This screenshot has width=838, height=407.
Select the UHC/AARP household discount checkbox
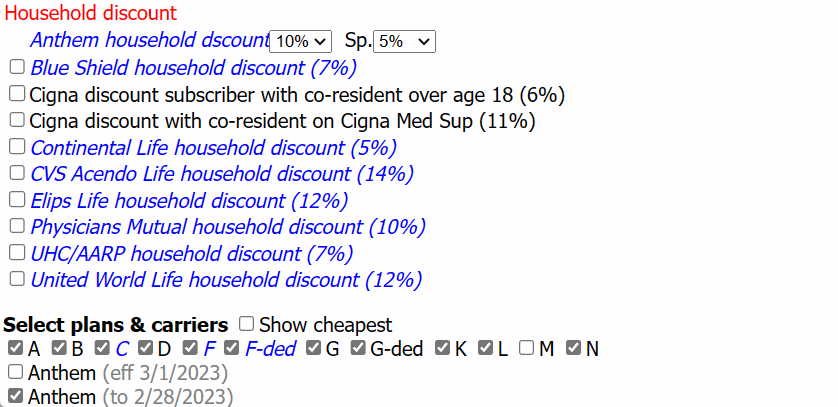[17, 252]
